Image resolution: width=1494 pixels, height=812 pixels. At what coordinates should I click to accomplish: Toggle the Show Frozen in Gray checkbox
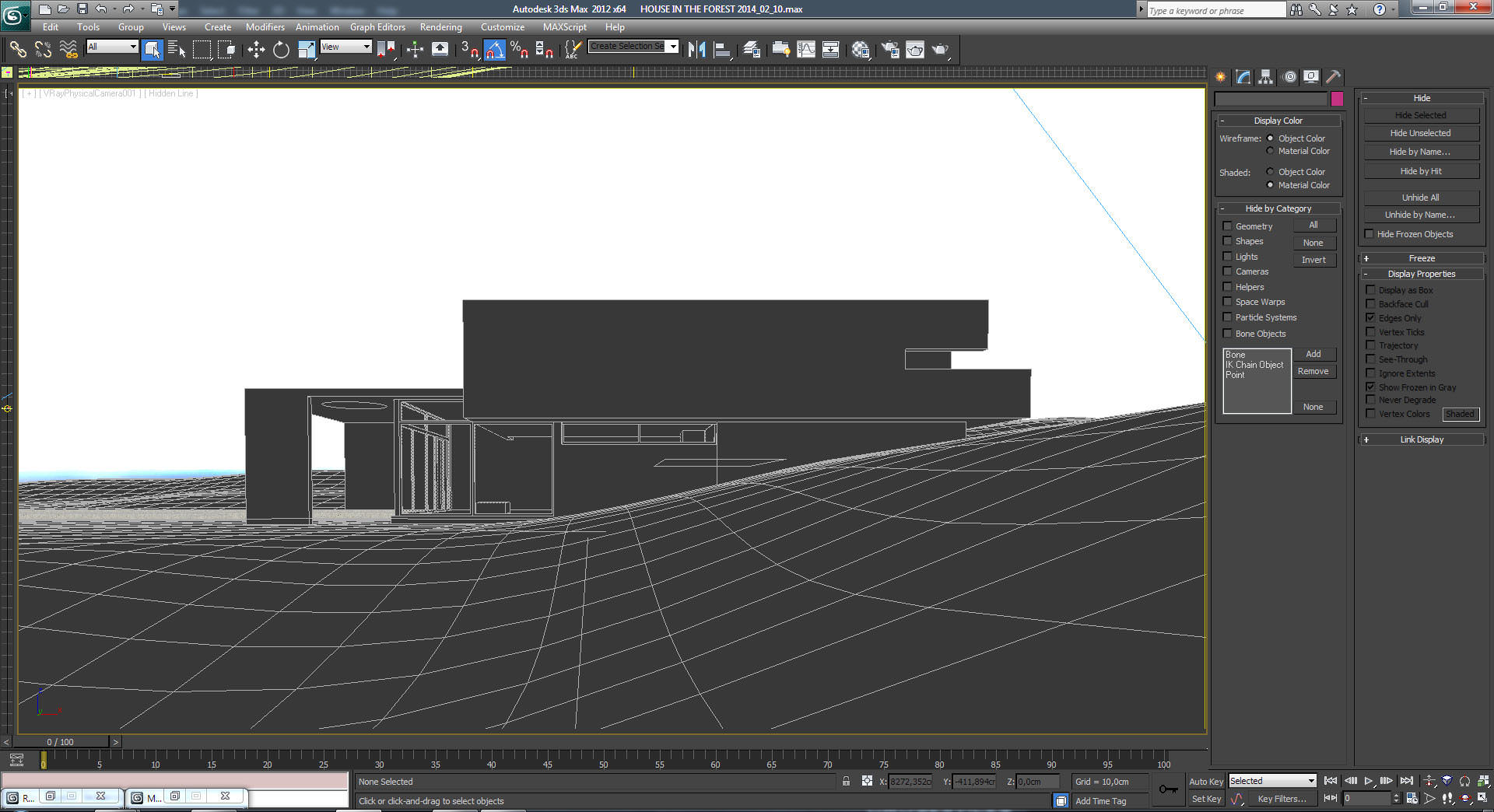1371,387
